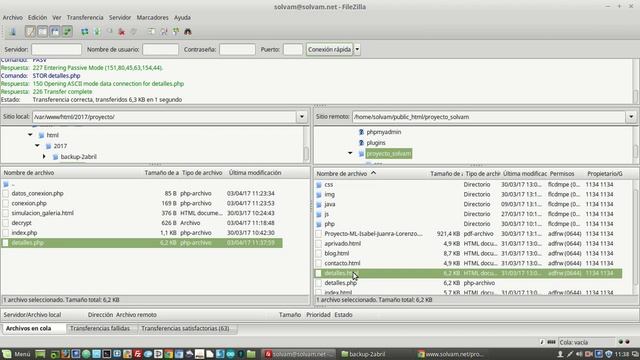Open the Ver menu

point(57,18)
